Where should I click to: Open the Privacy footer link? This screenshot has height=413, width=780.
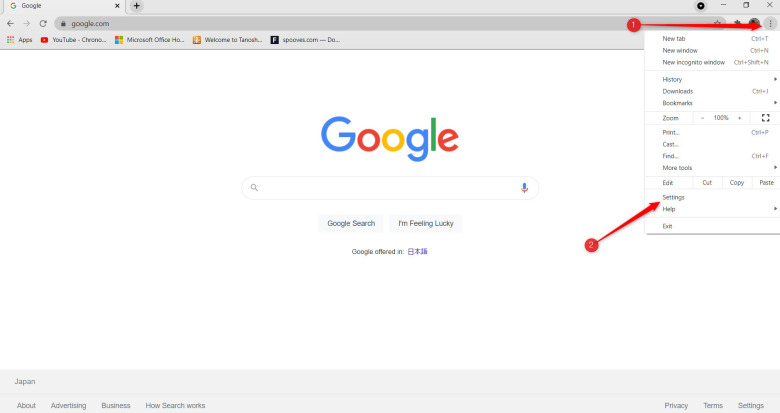pos(677,406)
